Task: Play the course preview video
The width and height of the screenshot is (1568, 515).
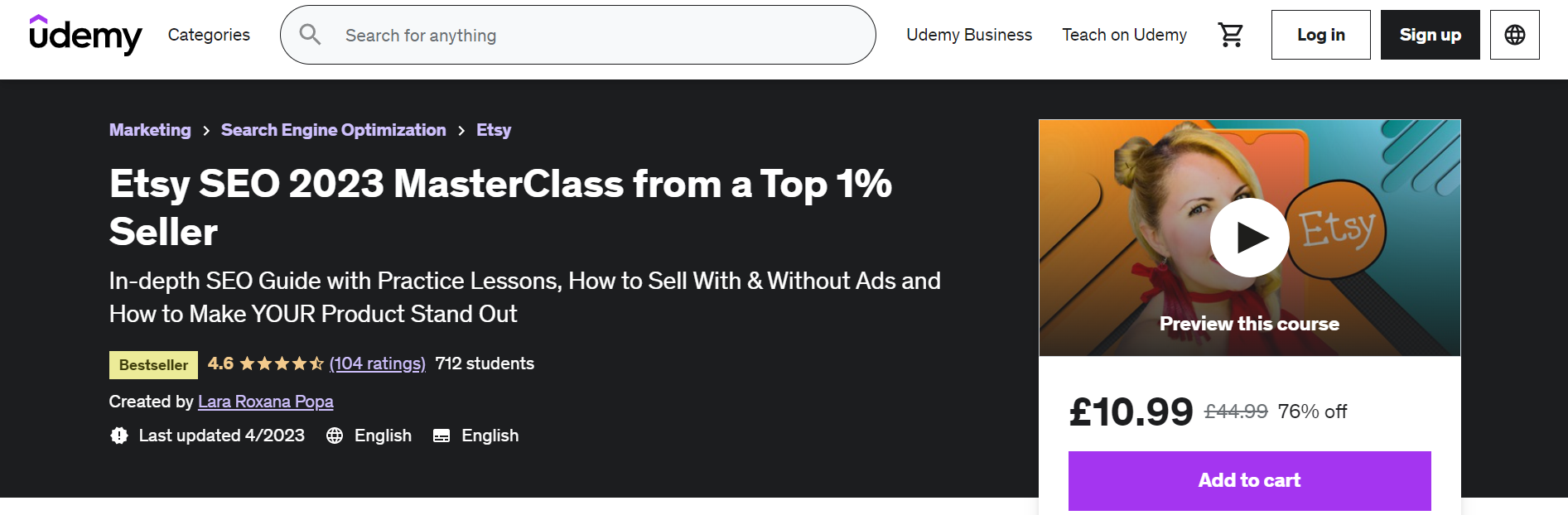Action: pos(1249,238)
